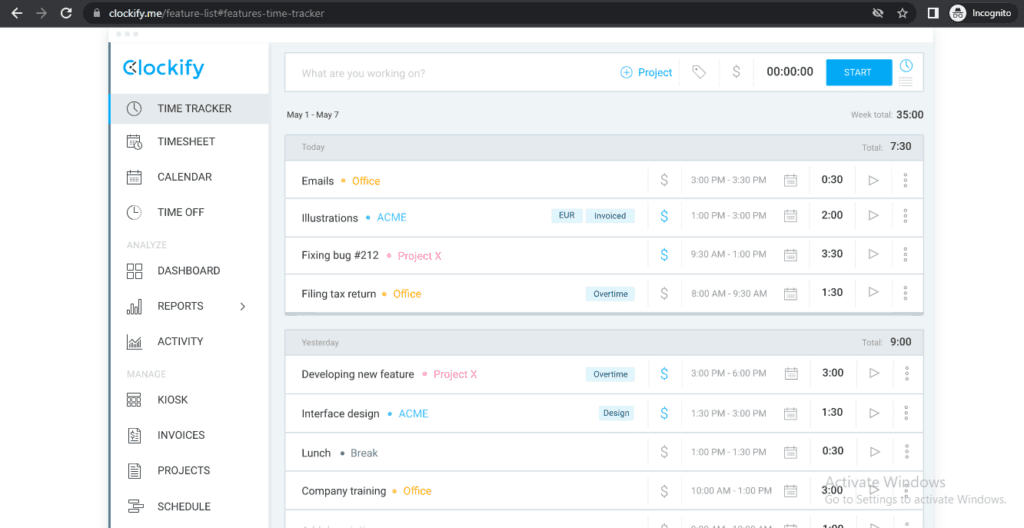Image resolution: width=1024 pixels, height=528 pixels.
Task: Add a Project to the timer
Action: tap(646, 72)
